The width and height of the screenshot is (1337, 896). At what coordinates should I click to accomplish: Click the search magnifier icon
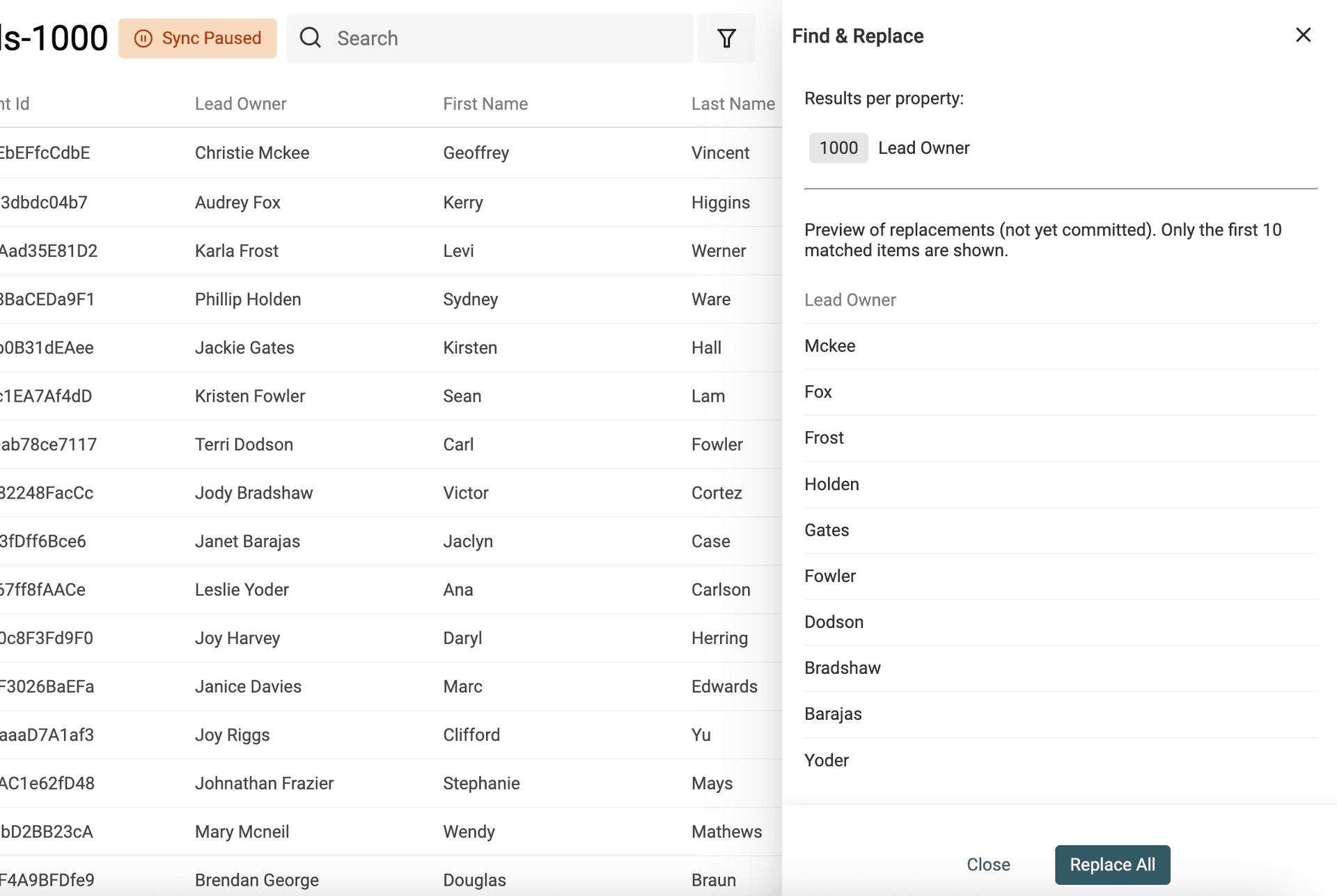tap(311, 38)
